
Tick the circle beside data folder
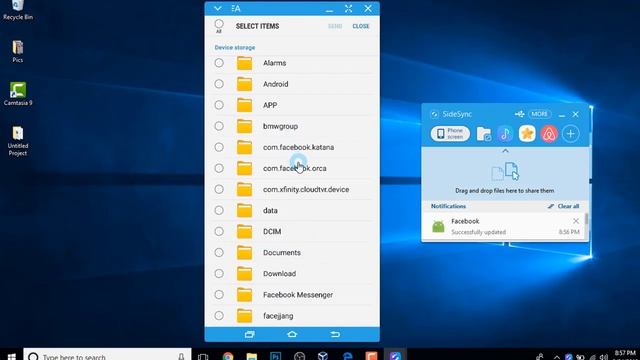219,210
